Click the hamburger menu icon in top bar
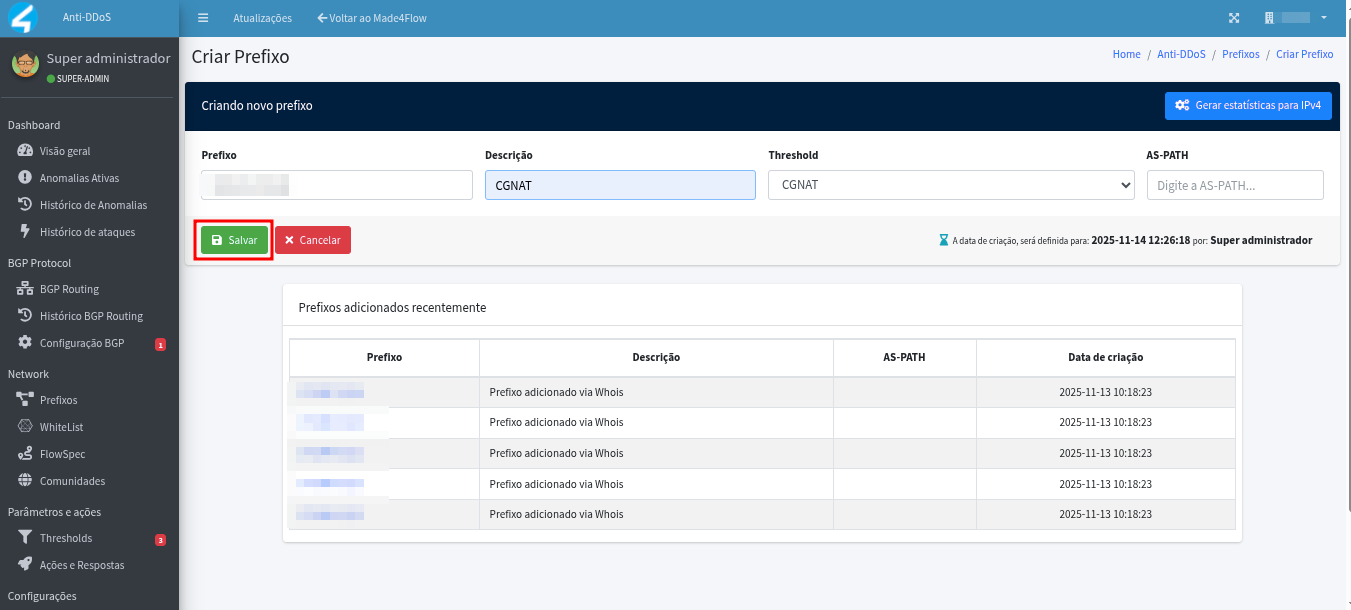This screenshot has width=1351, height=610. (203, 18)
